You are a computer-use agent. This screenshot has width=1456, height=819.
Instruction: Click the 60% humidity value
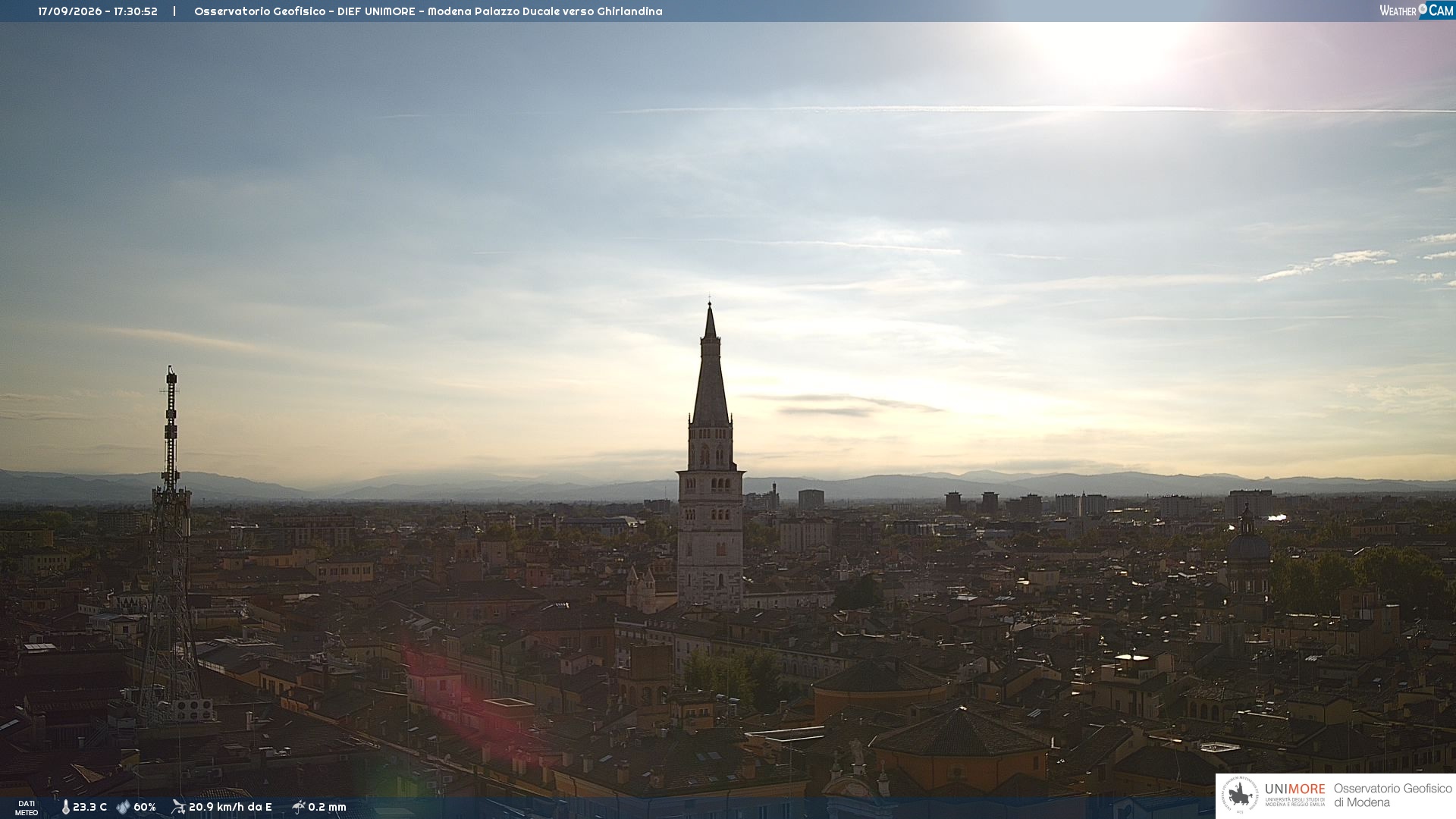tap(144, 807)
